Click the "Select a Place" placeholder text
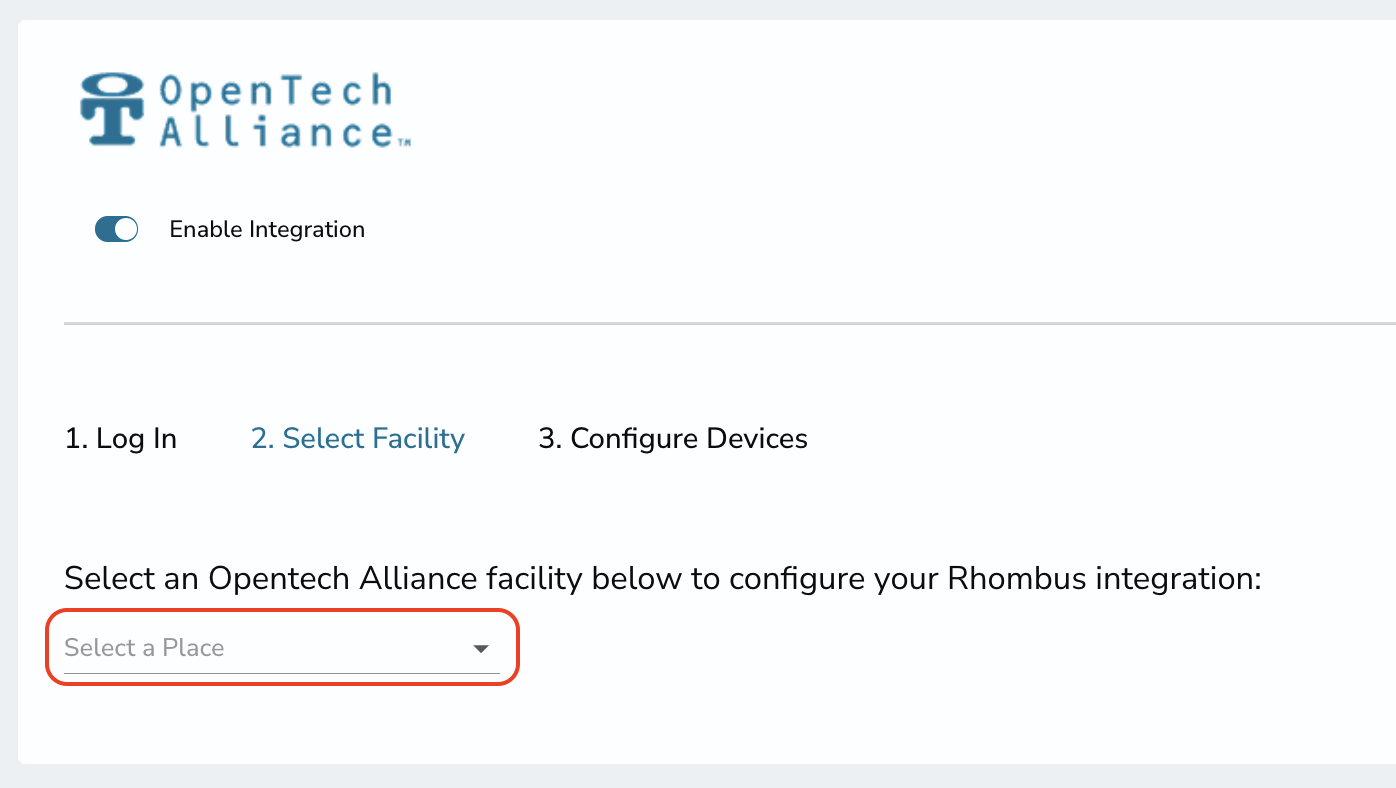Screen dimensions: 1396x788 (144, 648)
